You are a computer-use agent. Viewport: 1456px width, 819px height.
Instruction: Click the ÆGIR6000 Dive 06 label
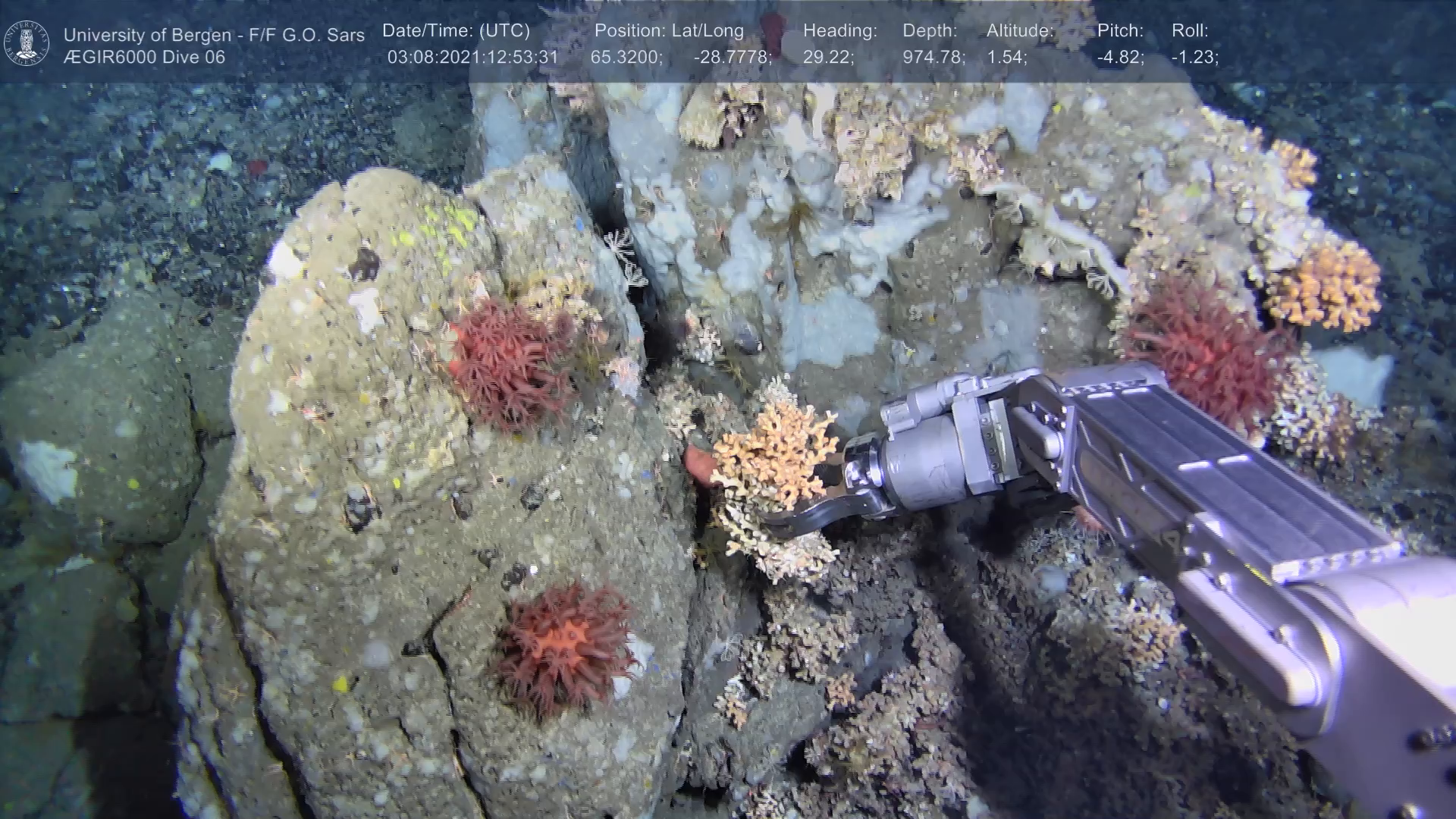[x=144, y=58]
